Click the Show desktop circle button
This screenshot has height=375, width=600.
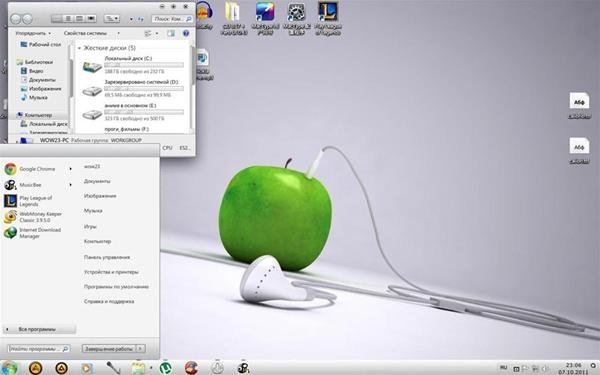pyautogui.click(x=593, y=366)
